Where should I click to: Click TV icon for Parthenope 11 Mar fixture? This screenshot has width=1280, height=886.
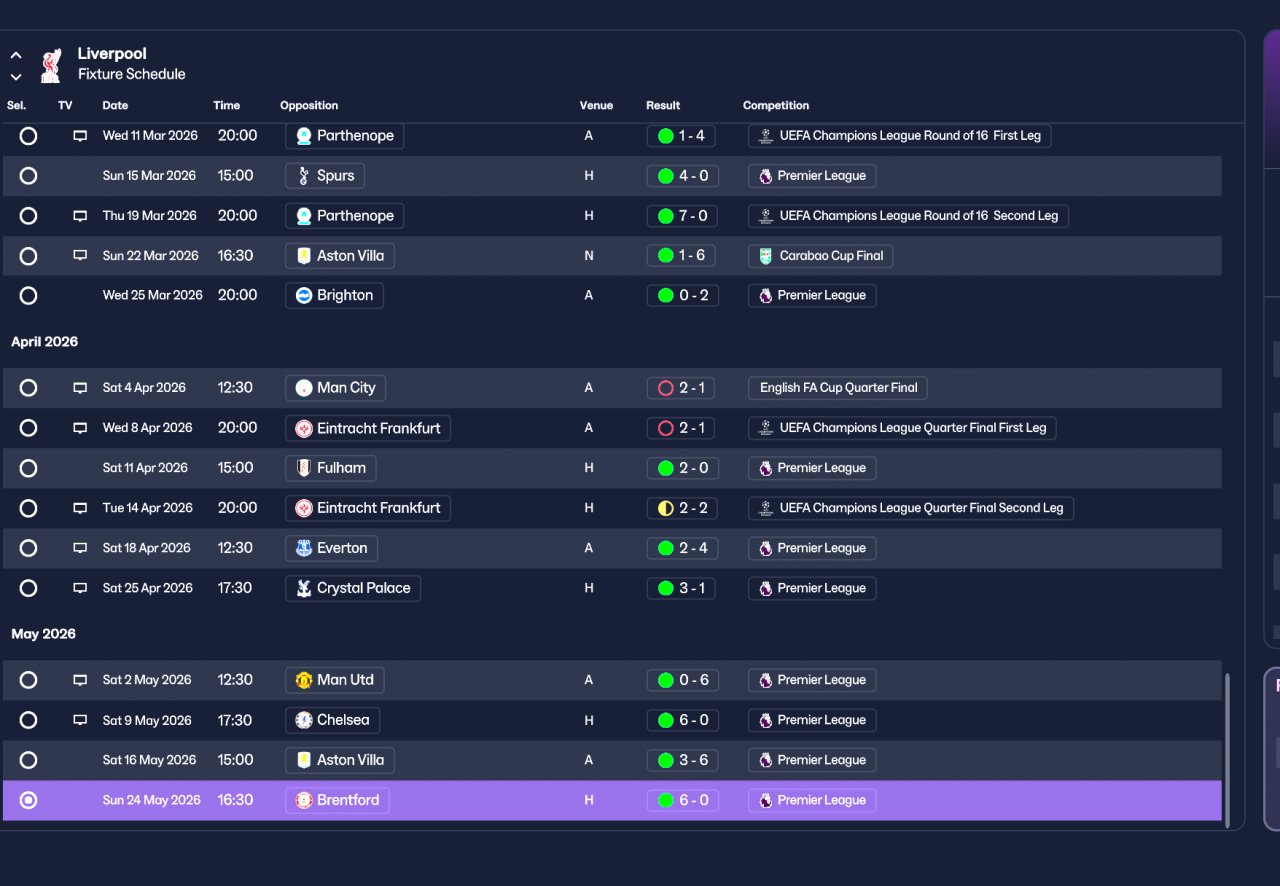(80, 136)
